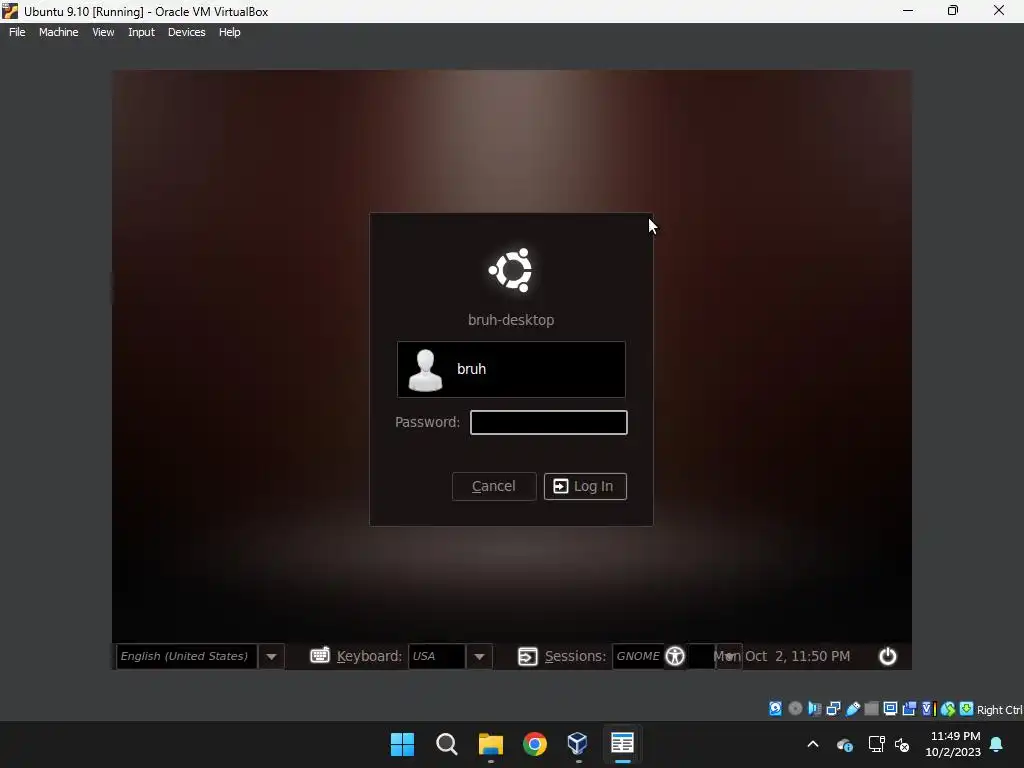Image resolution: width=1024 pixels, height=768 pixels.
Task: Open the Help menu
Action: (x=229, y=32)
